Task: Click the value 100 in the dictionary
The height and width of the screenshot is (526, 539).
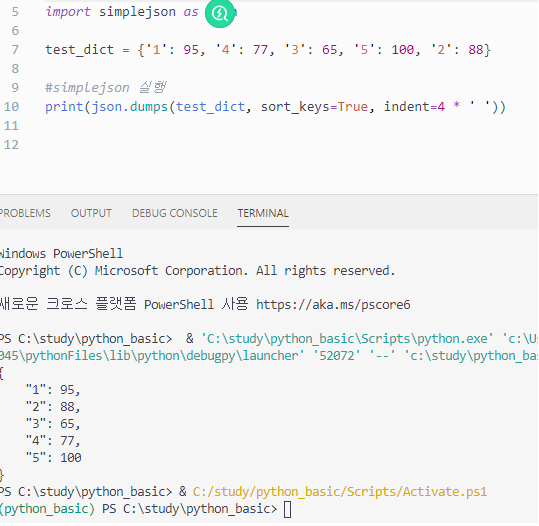Action: 403,50
